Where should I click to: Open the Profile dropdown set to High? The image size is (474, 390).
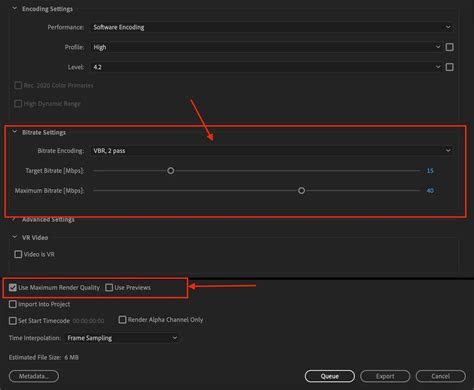267,47
